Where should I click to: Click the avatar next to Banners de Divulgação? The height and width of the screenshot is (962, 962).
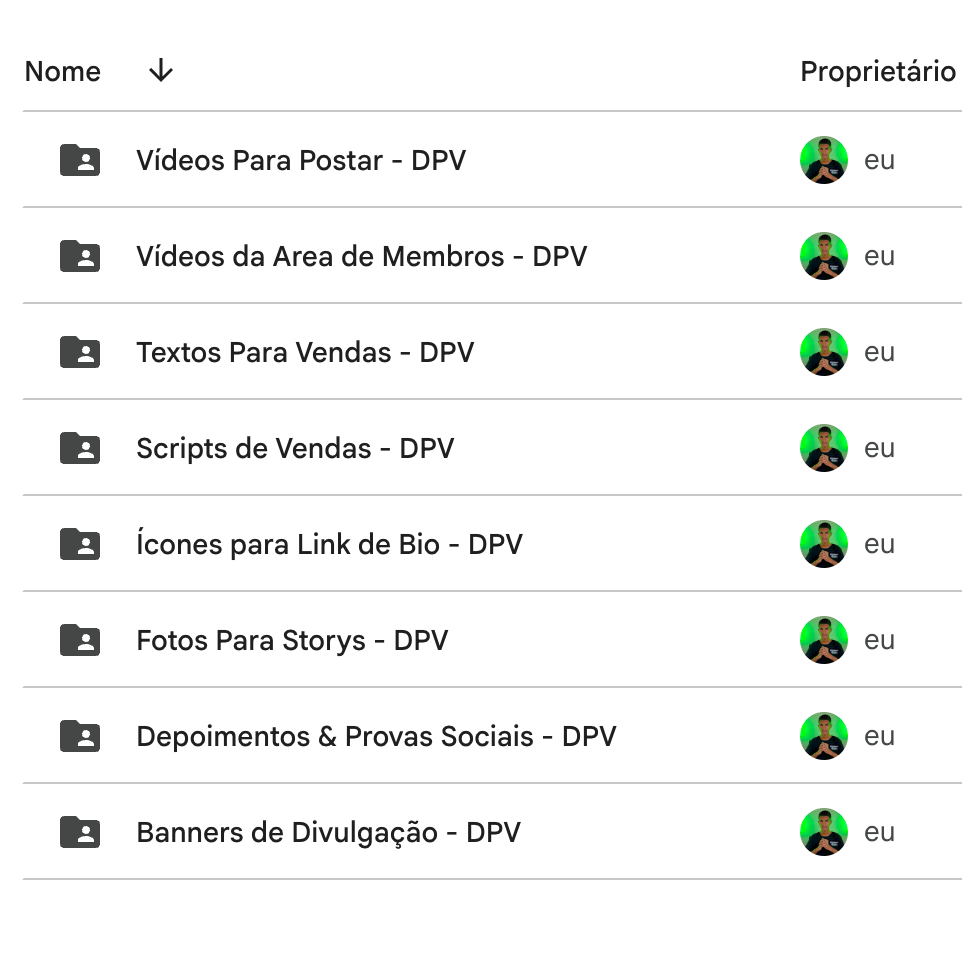point(824,832)
